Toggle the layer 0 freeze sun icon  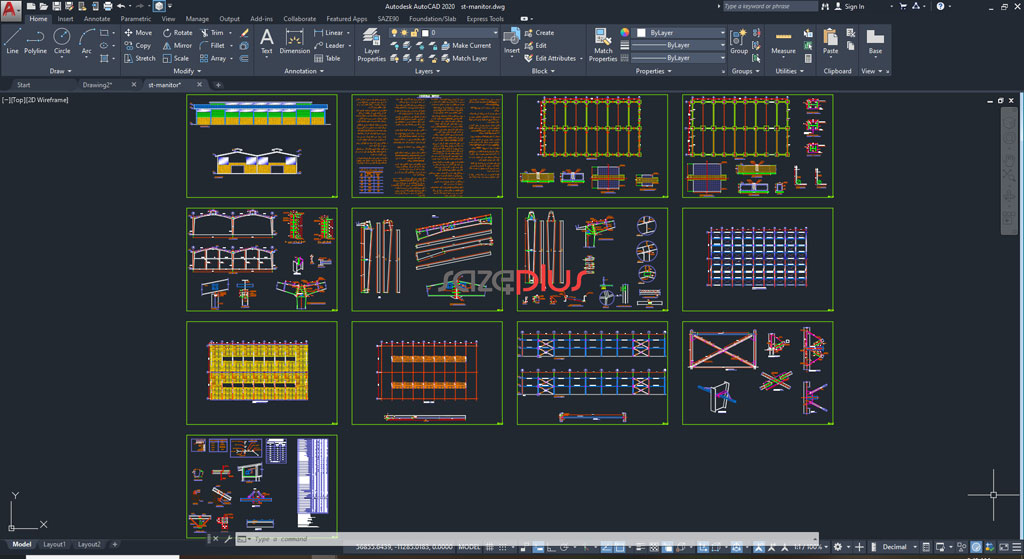[x=404, y=33]
